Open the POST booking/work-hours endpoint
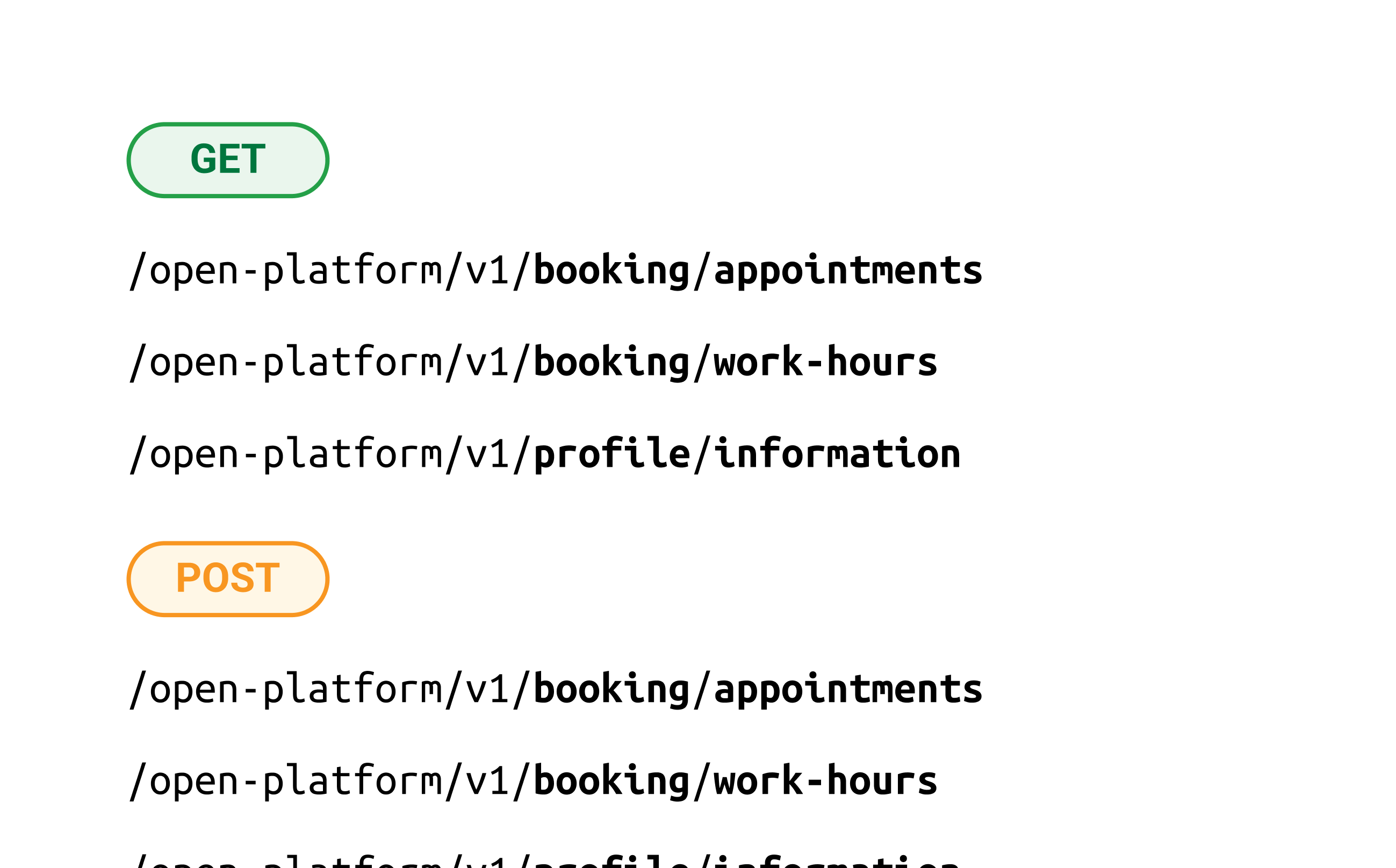The height and width of the screenshot is (868, 1396). pos(533,782)
